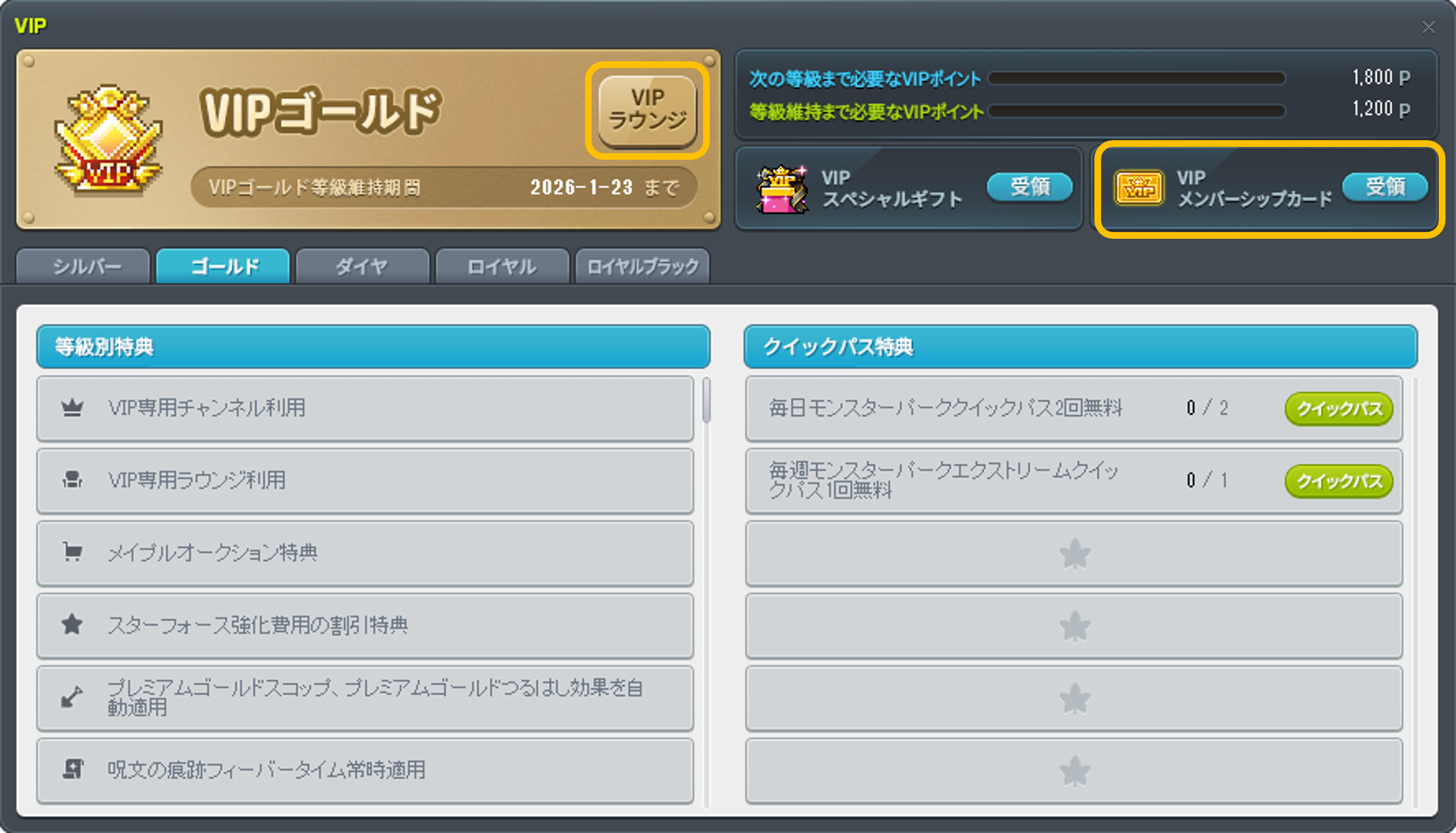Switch to the ダイヤ tab
This screenshot has width=1456, height=833.
pos(363,266)
